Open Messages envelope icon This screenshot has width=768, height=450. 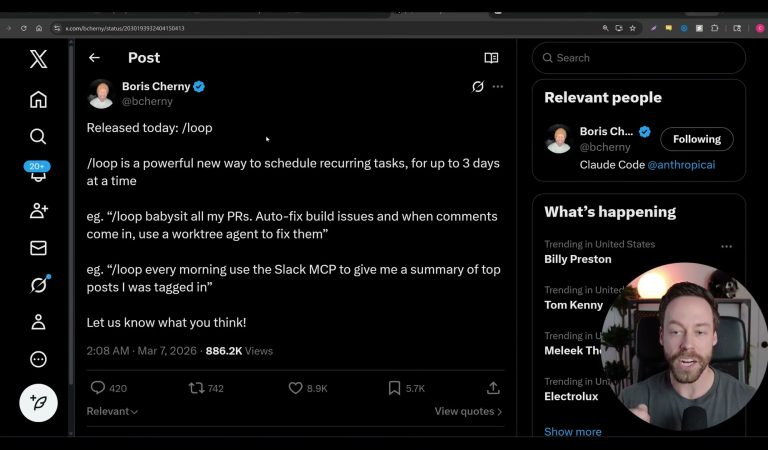coord(38,247)
